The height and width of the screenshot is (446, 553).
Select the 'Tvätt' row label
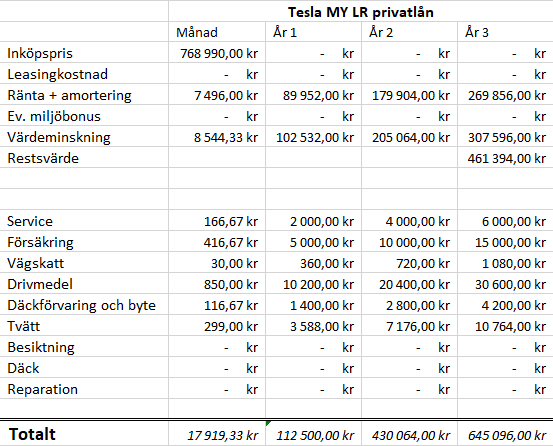click(x=84, y=326)
